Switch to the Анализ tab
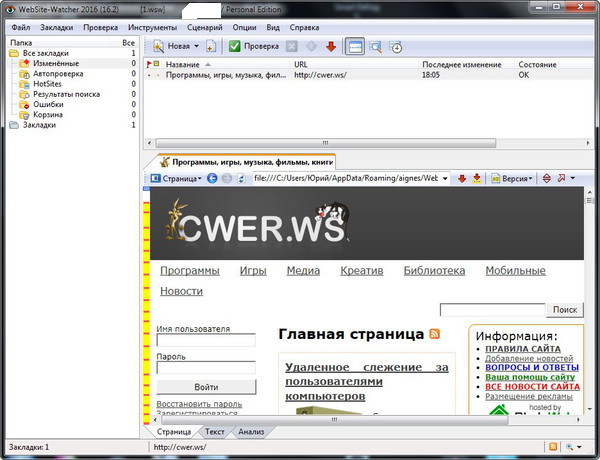The width and height of the screenshot is (600, 460). (249, 432)
